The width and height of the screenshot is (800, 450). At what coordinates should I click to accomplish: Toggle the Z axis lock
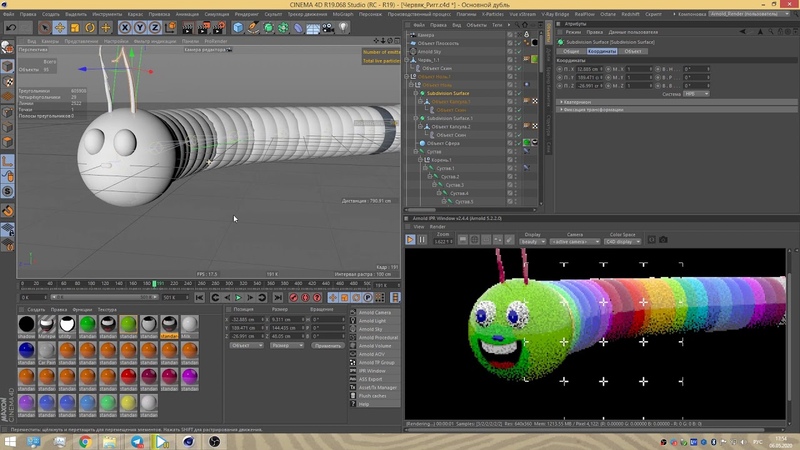click(155, 28)
